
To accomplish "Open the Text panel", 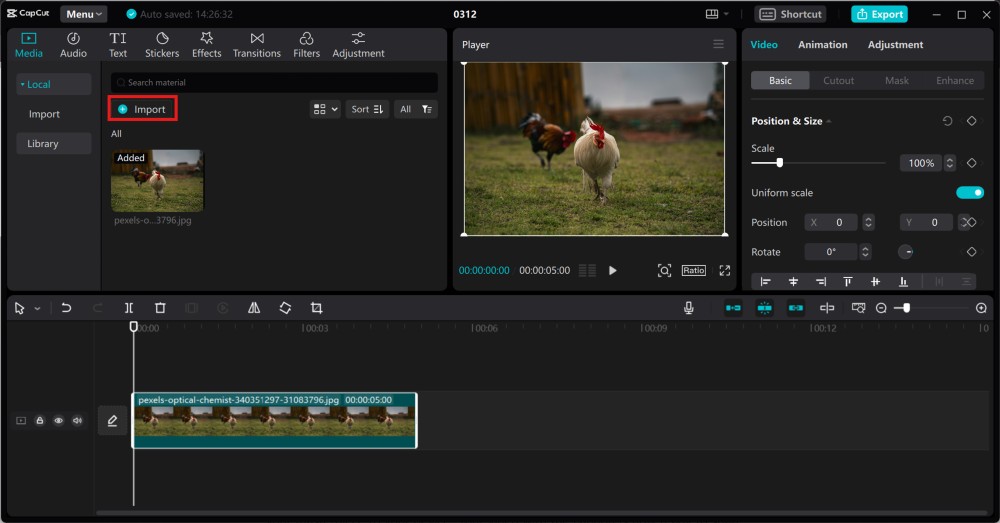I will pos(118,45).
